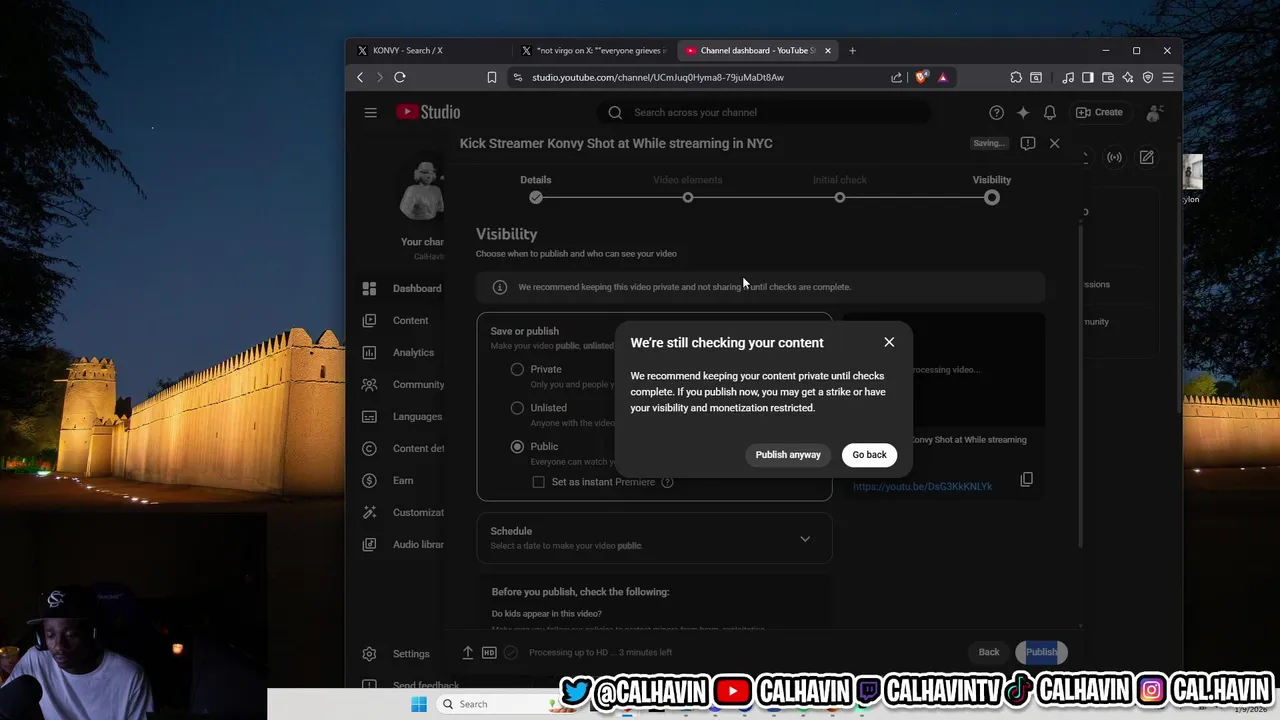The image size is (1280, 720).
Task: Click the send feedback icon beside Saving
Action: pos(1027,143)
